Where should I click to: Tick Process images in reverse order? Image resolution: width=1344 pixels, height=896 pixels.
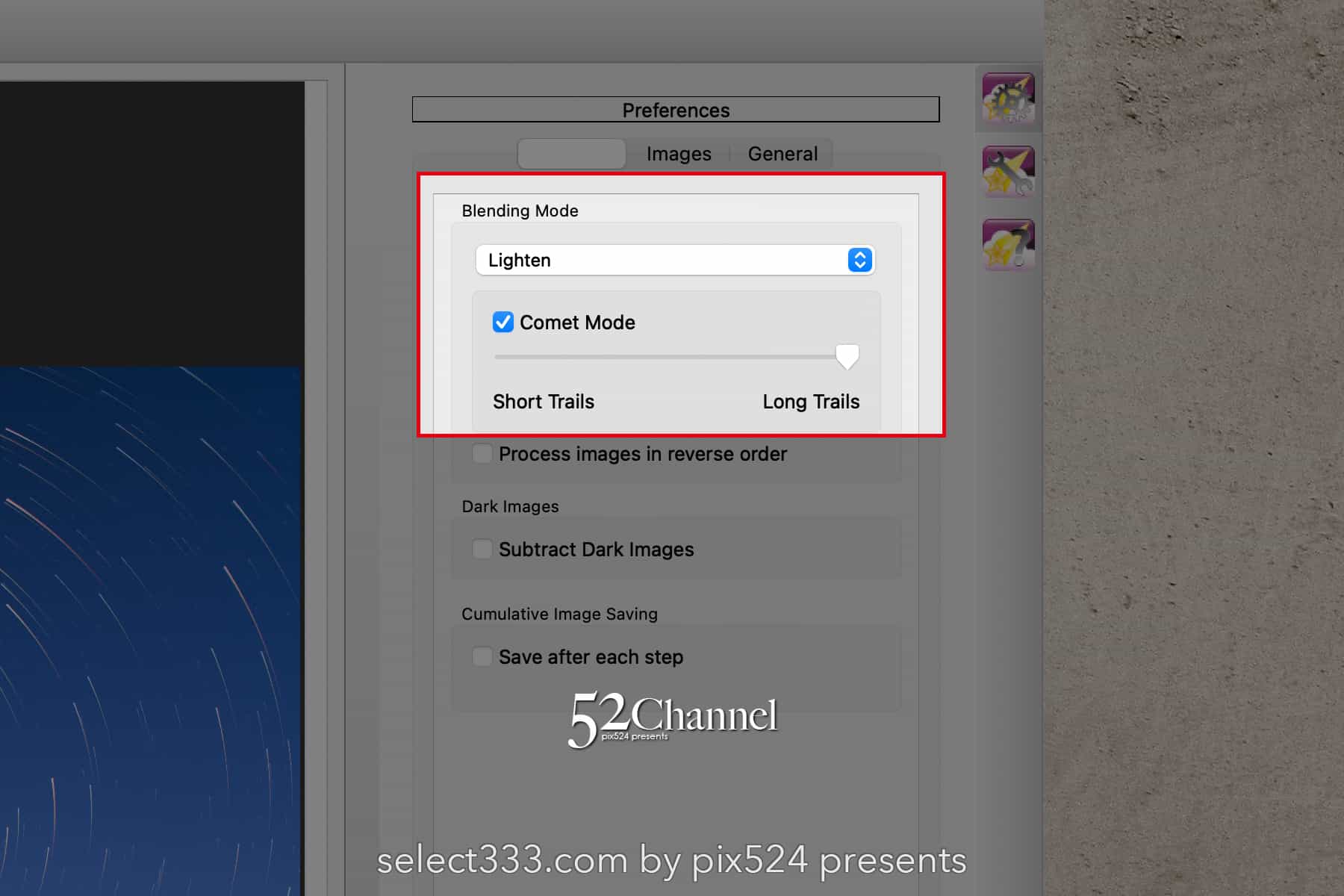pyautogui.click(x=482, y=454)
